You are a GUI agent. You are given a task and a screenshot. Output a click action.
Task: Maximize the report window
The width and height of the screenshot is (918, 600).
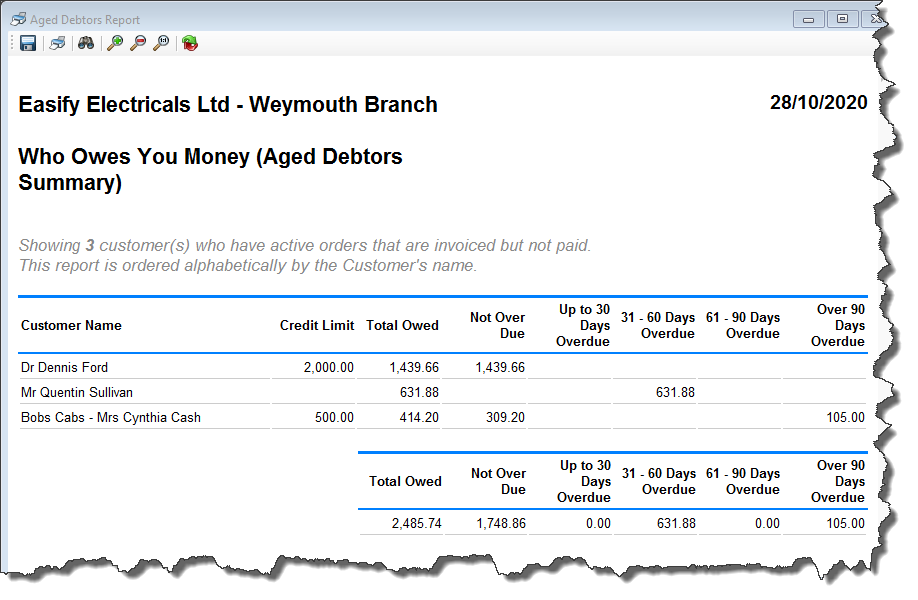pyautogui.click(x=841, y=18)
